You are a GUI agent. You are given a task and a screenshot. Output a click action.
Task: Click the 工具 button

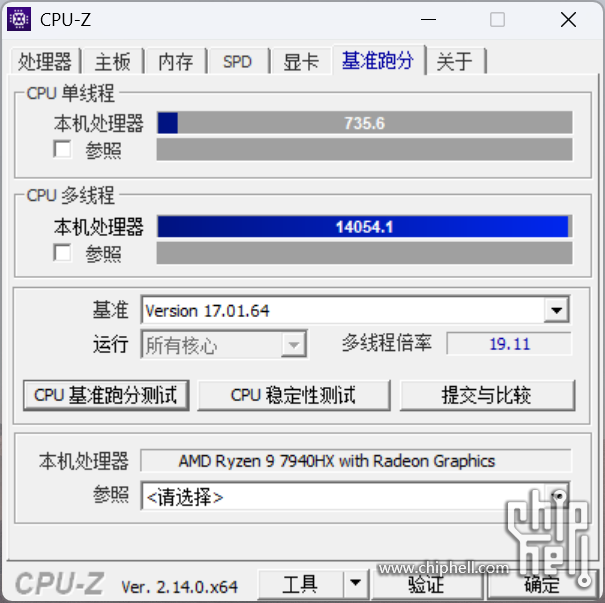[300, 584]
